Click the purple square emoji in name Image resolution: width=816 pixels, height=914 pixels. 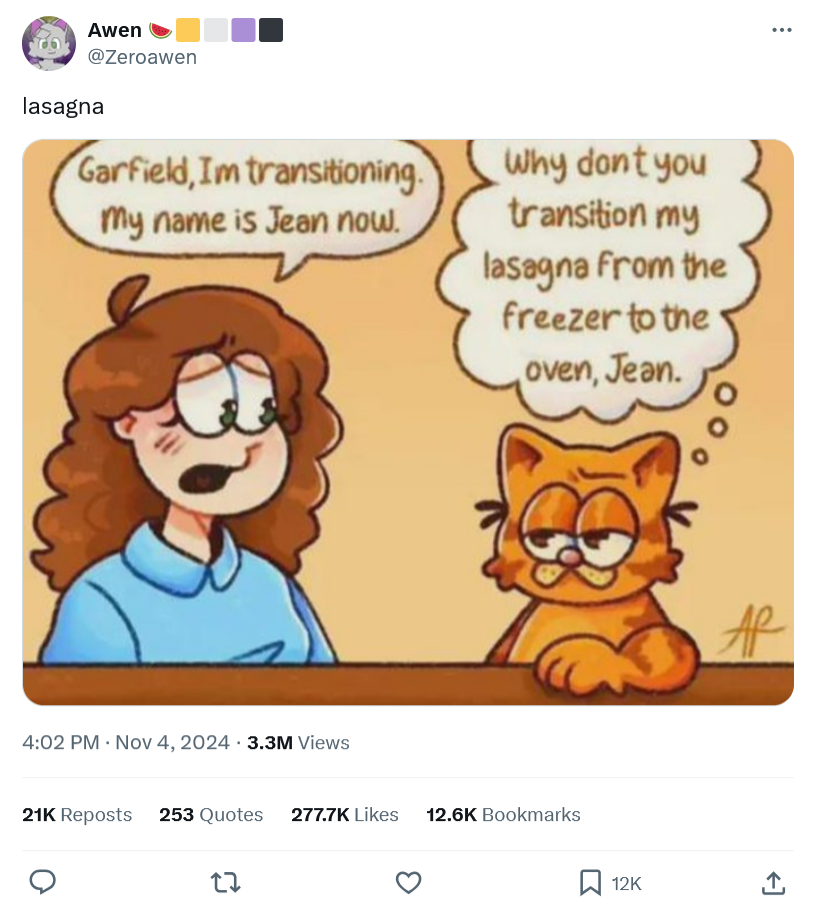point(243,31)
